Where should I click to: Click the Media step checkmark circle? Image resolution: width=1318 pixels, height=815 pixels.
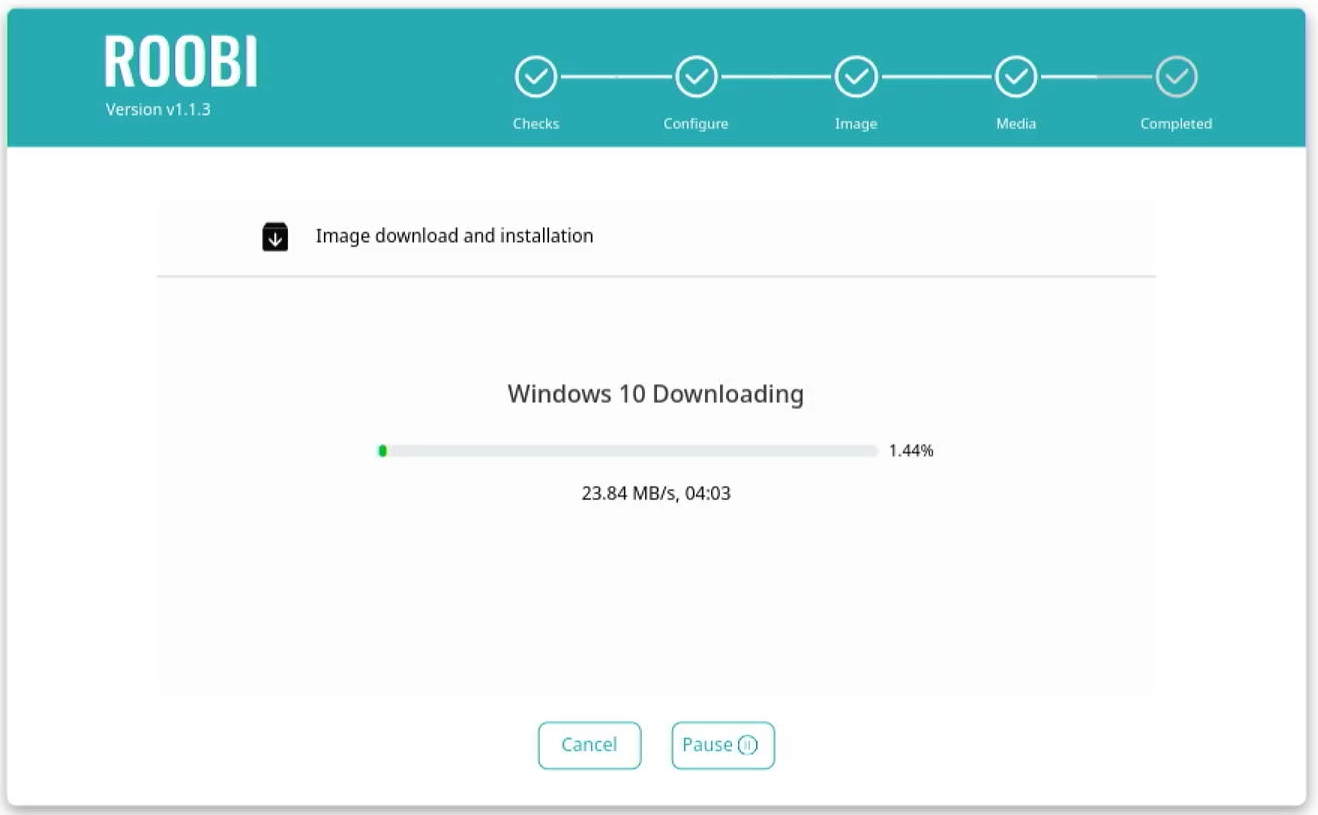pos(1016,77)
